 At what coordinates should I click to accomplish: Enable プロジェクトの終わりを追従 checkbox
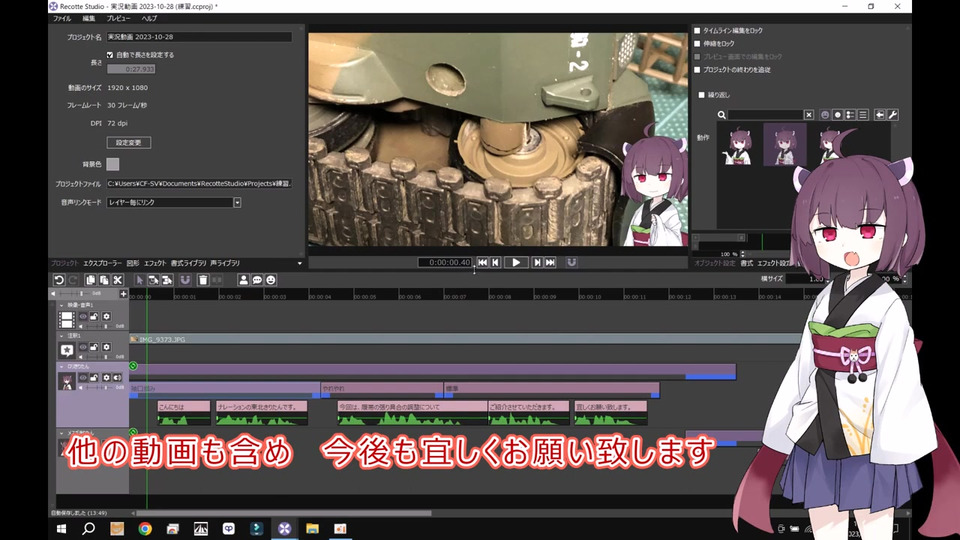[x=697, y=70]
